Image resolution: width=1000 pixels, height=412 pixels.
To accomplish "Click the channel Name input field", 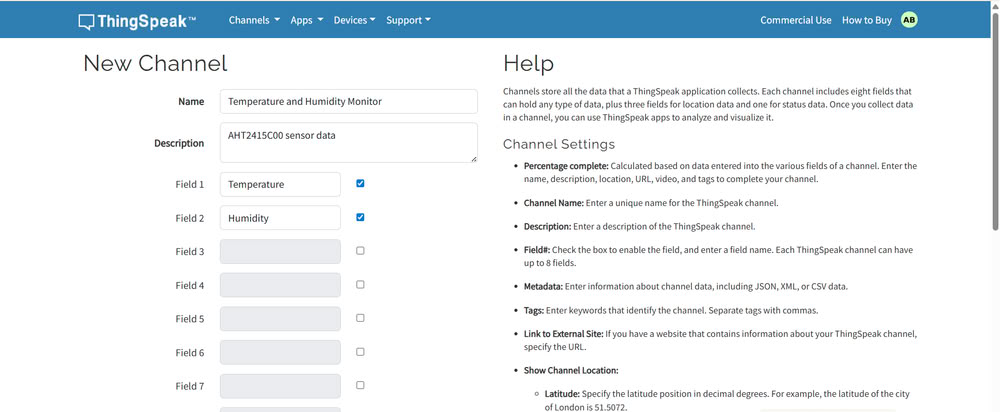I will click(x=348, y=101).
